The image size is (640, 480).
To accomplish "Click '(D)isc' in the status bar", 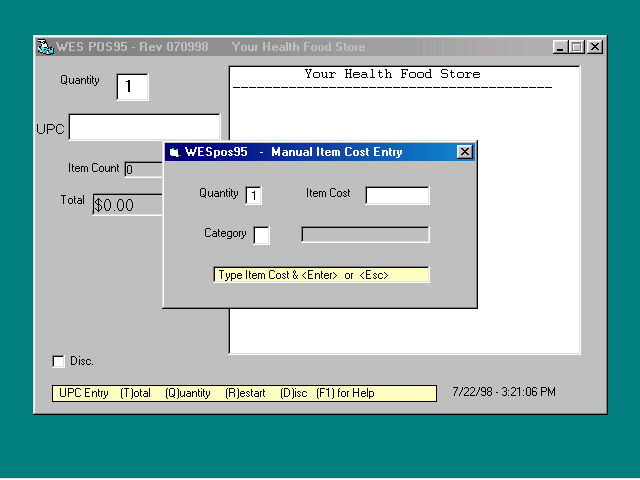I will pos(293,393).
